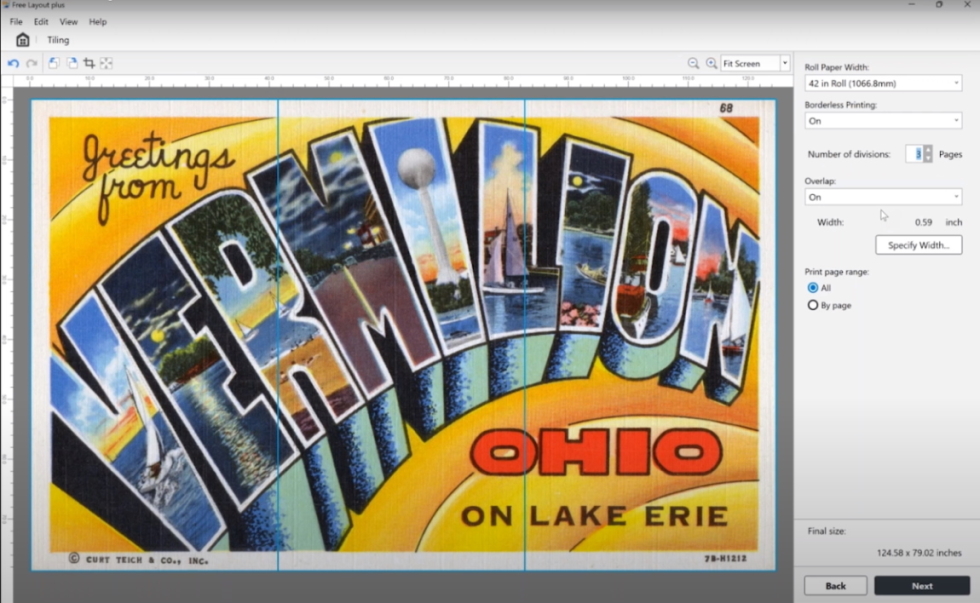980x603 pixels.
Task: Rotate the image counterclockwise
Action: 54,63
